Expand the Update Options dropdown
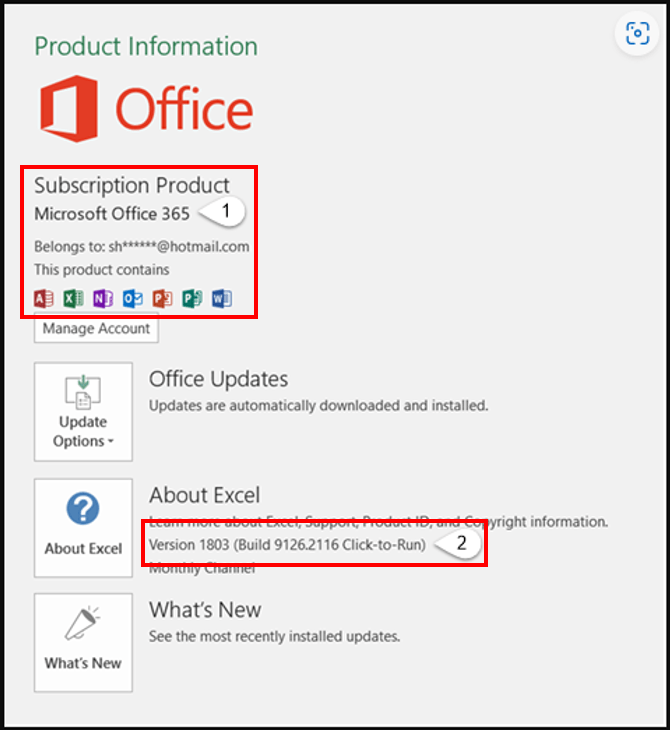670x730 pixels. click(83, 412)
